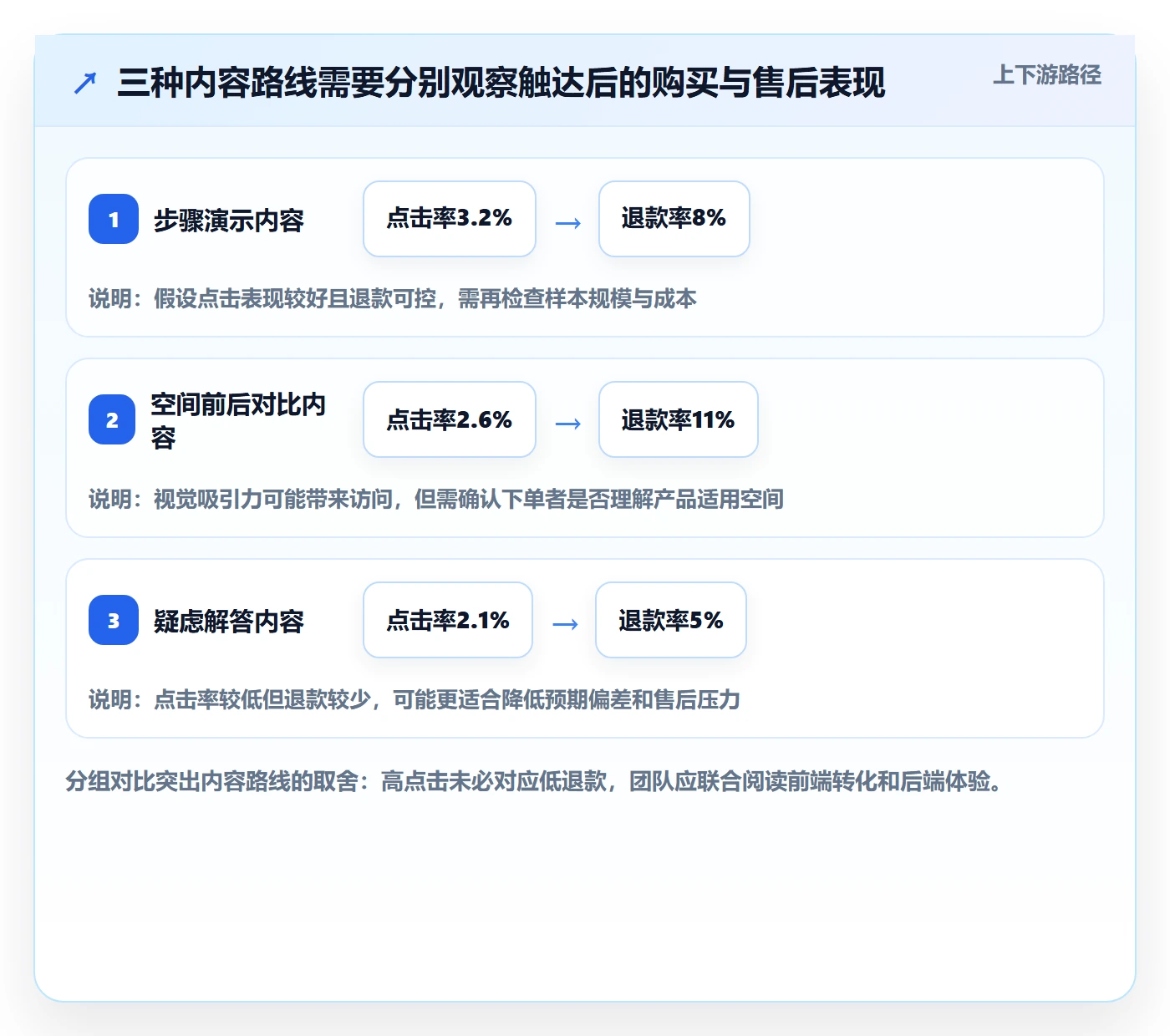Click the number 3 badge for 疑虑解答内容

point(114,620)
